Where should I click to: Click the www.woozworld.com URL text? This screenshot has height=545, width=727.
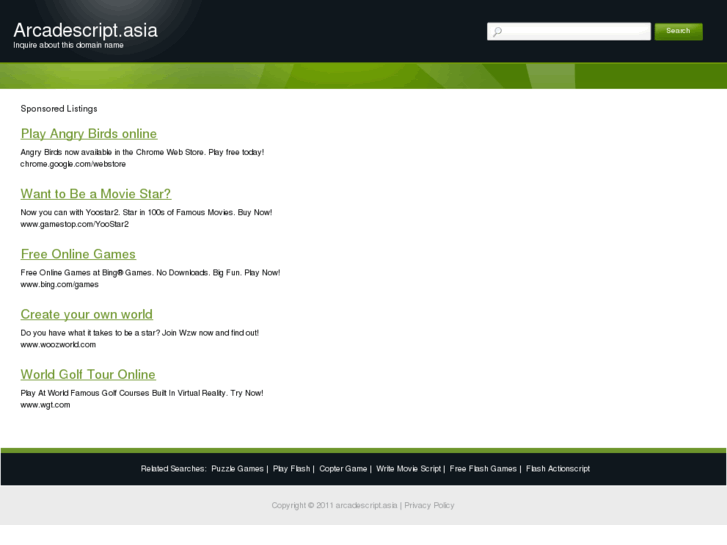tap(58, 345)
